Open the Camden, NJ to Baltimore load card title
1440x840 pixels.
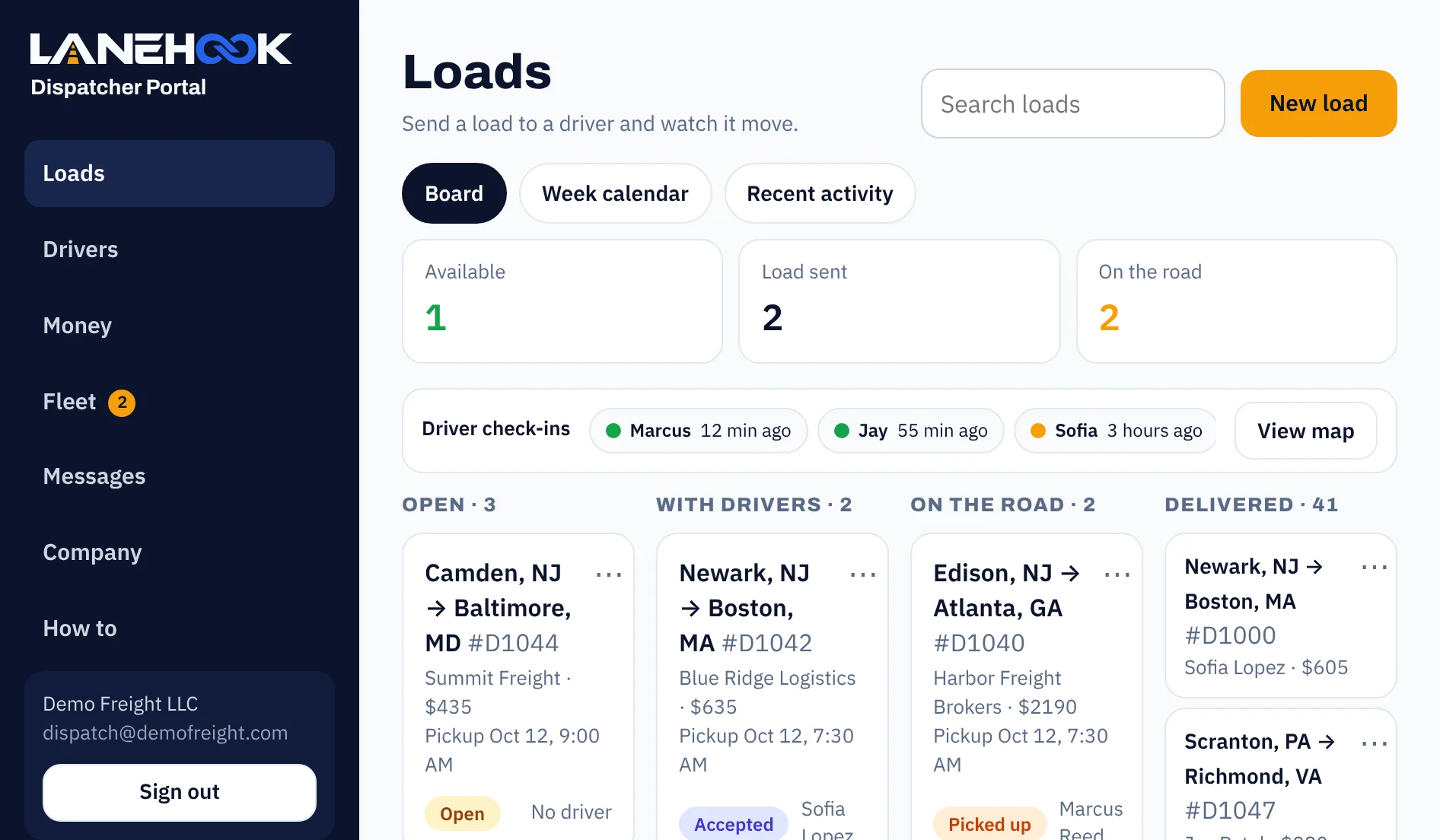(499, 608)
